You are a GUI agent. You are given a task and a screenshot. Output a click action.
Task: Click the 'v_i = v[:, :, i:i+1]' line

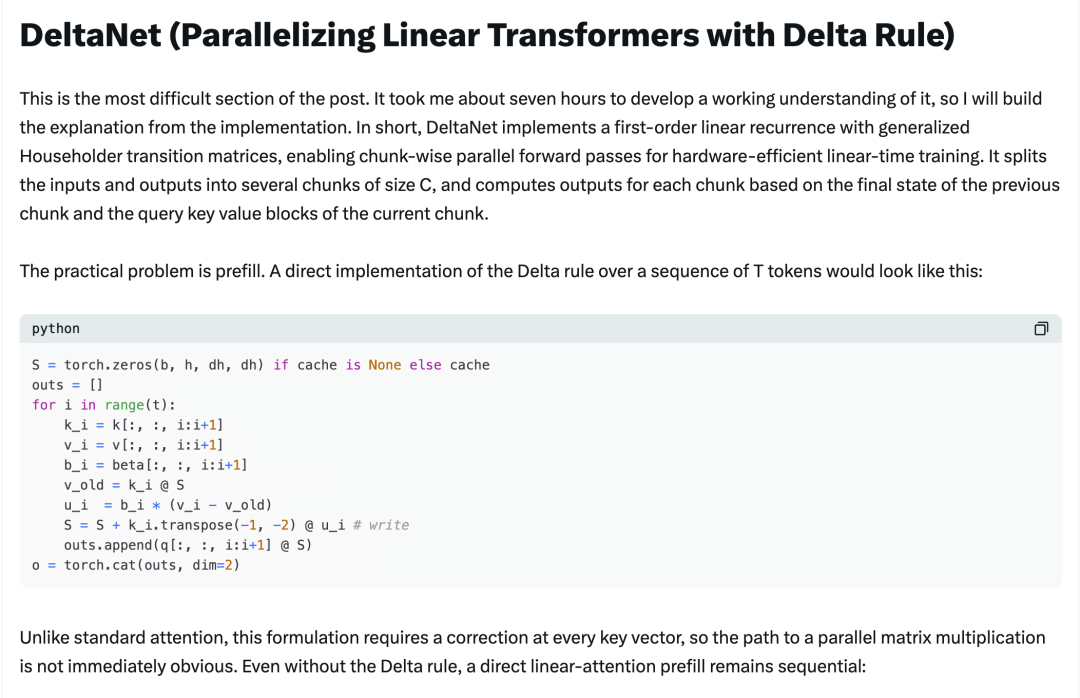pyautogui.click(x=143, y=444)
